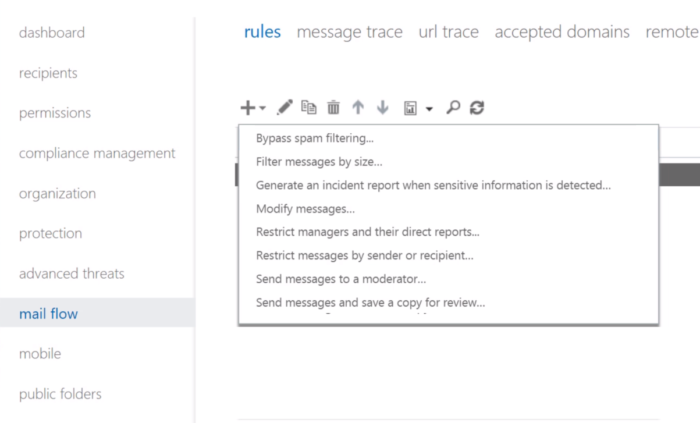
Task: Select "Filter messages by size..." menu entry
Action: [319, 161]
